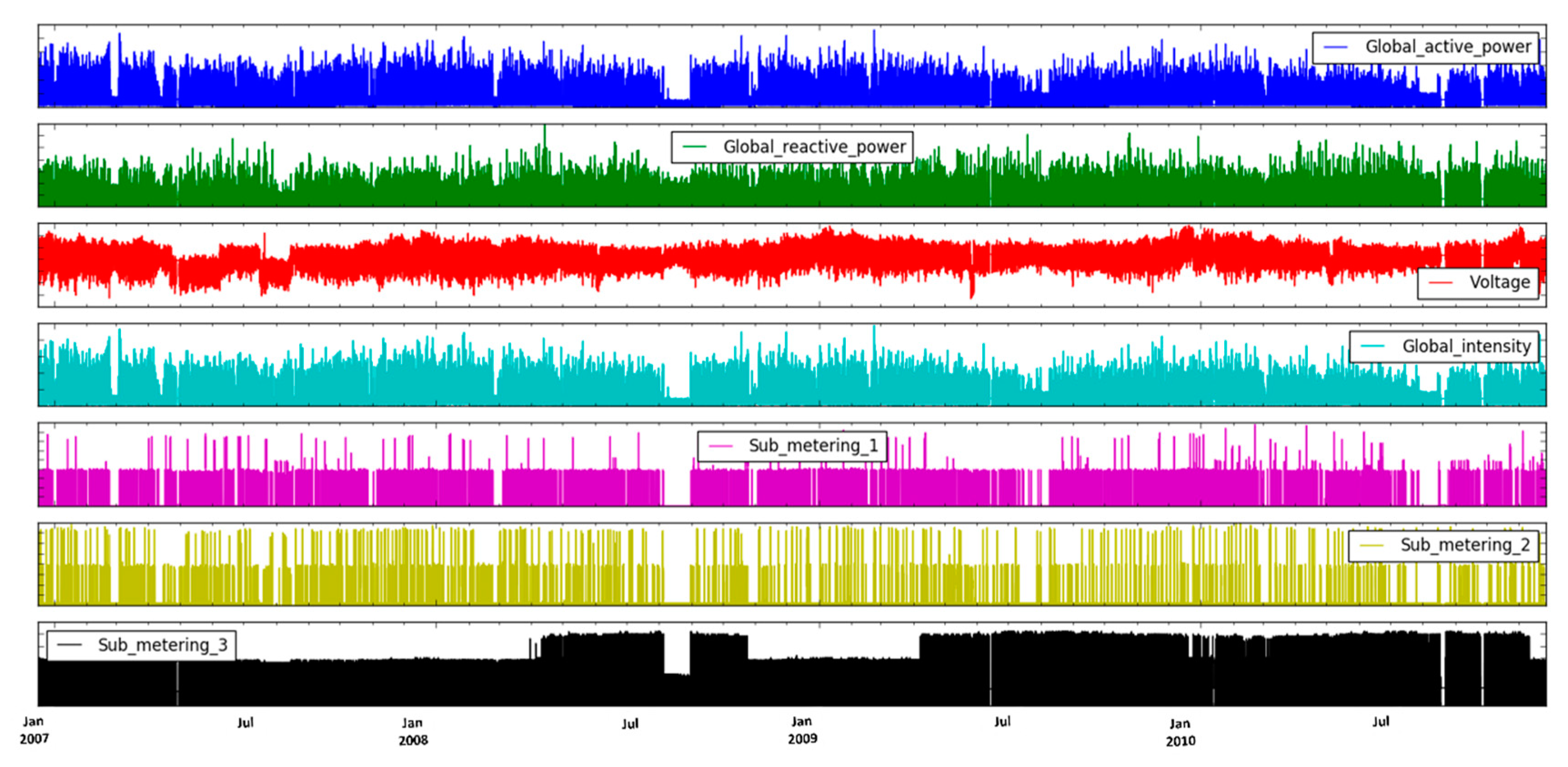
Task: Click the Jan 2007 axis label
Action: click(x=34, y=730)
